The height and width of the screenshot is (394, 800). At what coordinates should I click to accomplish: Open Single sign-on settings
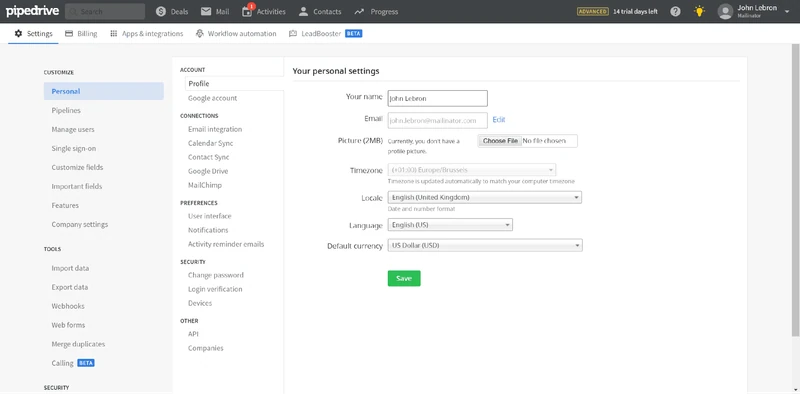(73, 149)
